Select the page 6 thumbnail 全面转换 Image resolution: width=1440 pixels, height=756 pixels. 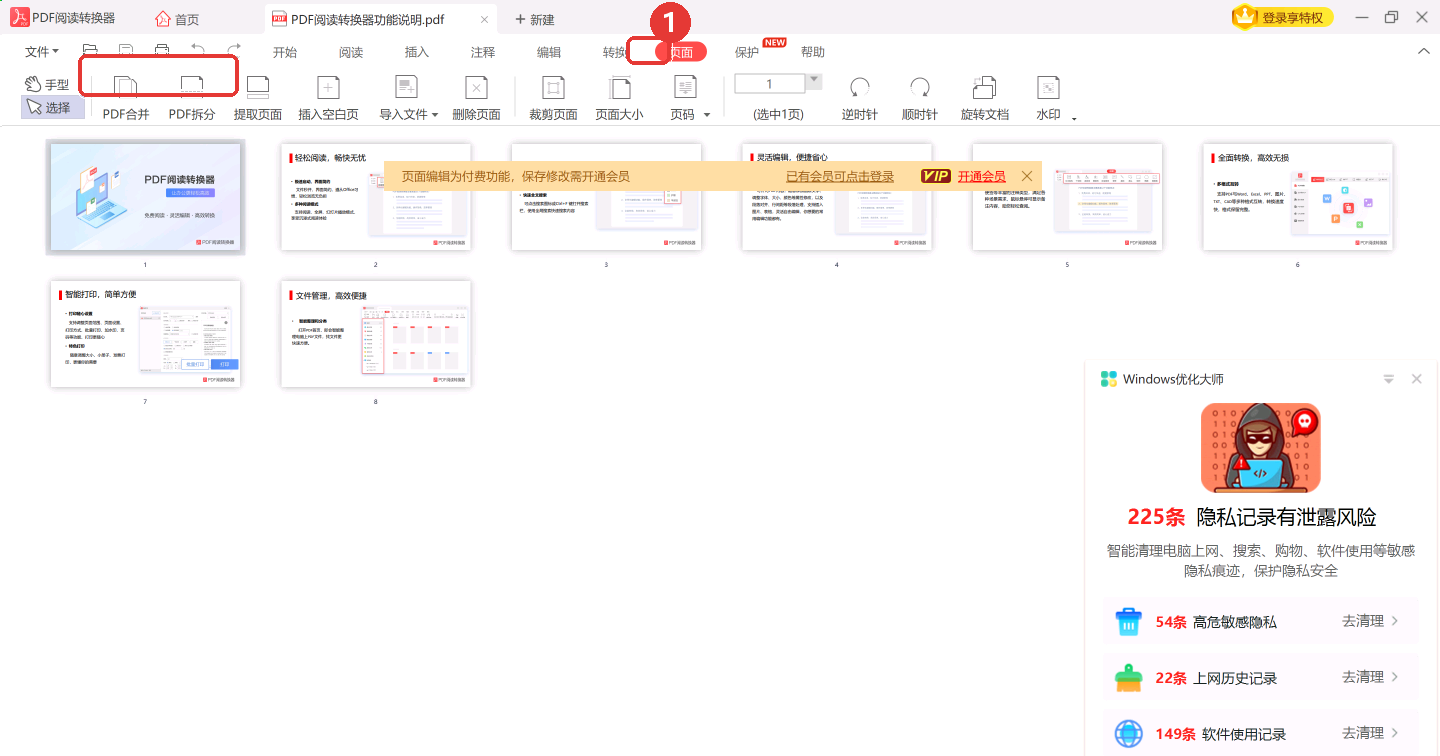1298,197
